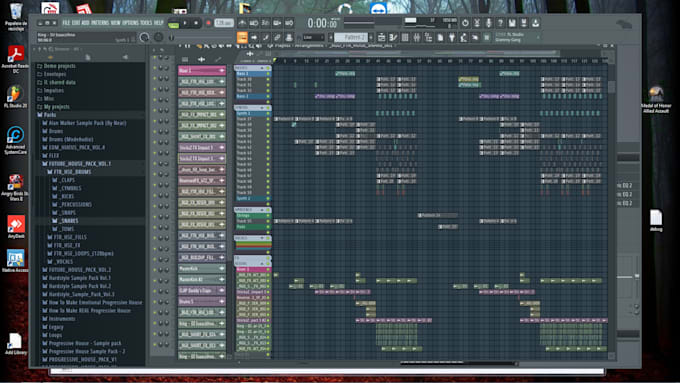
Task: Toggle the pattern/song mode switch
Action: 173,23
